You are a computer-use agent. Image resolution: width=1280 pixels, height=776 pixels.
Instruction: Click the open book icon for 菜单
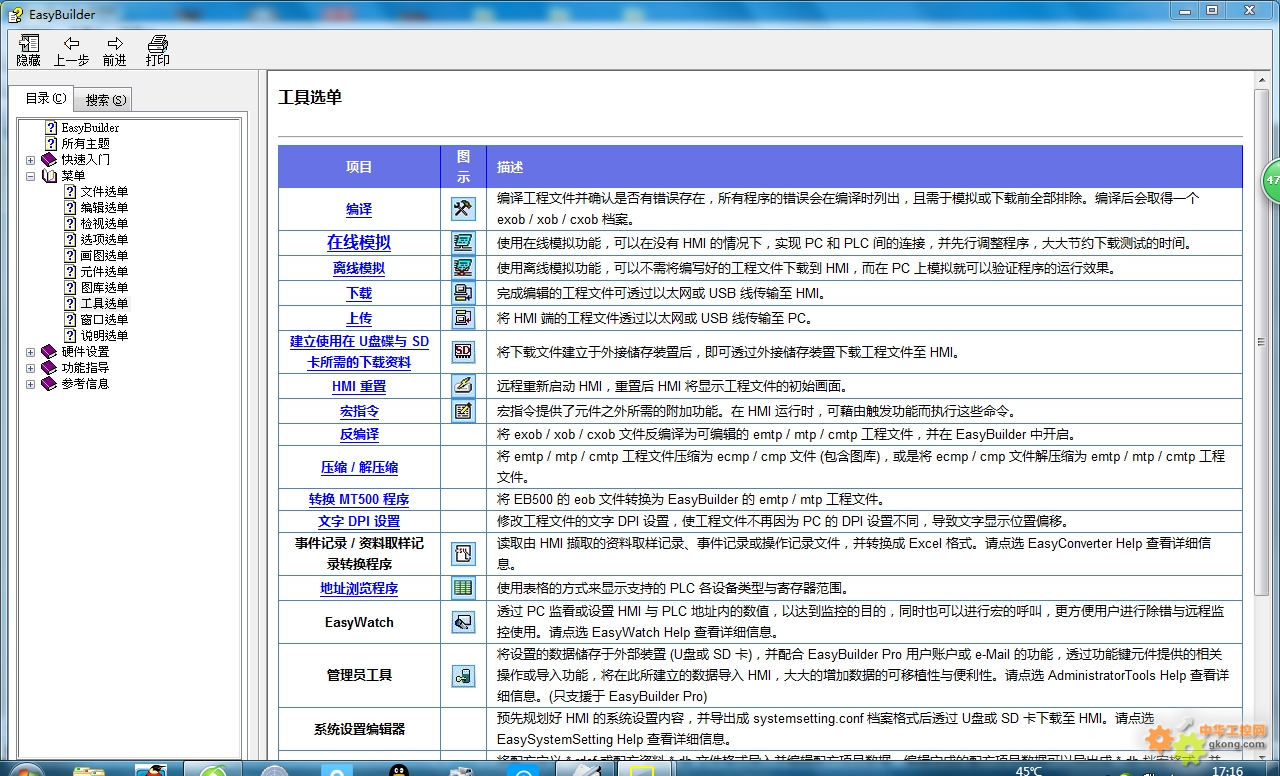coord(49,176)
